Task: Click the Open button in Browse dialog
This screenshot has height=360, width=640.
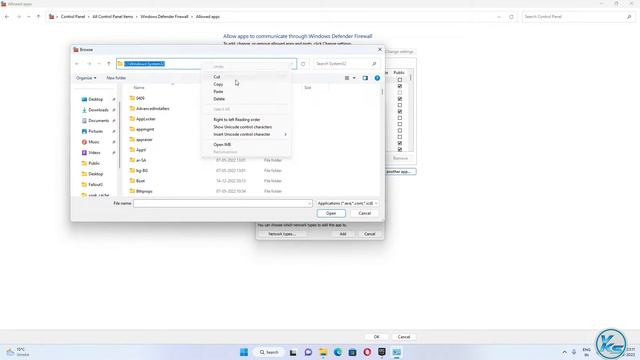Action: click(331, 213)
